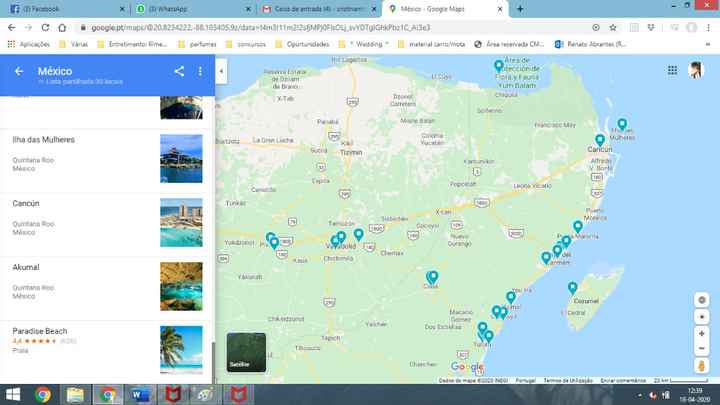Open File Explorer from taskbar

point(75,395)
